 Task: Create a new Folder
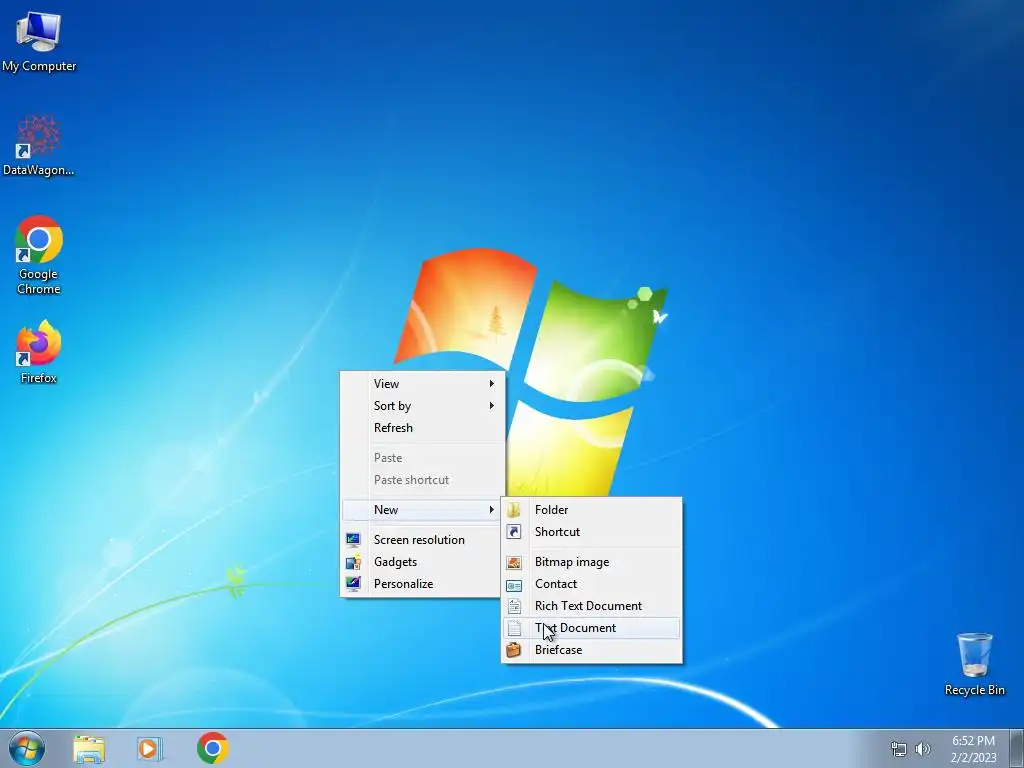pos(592,509)
